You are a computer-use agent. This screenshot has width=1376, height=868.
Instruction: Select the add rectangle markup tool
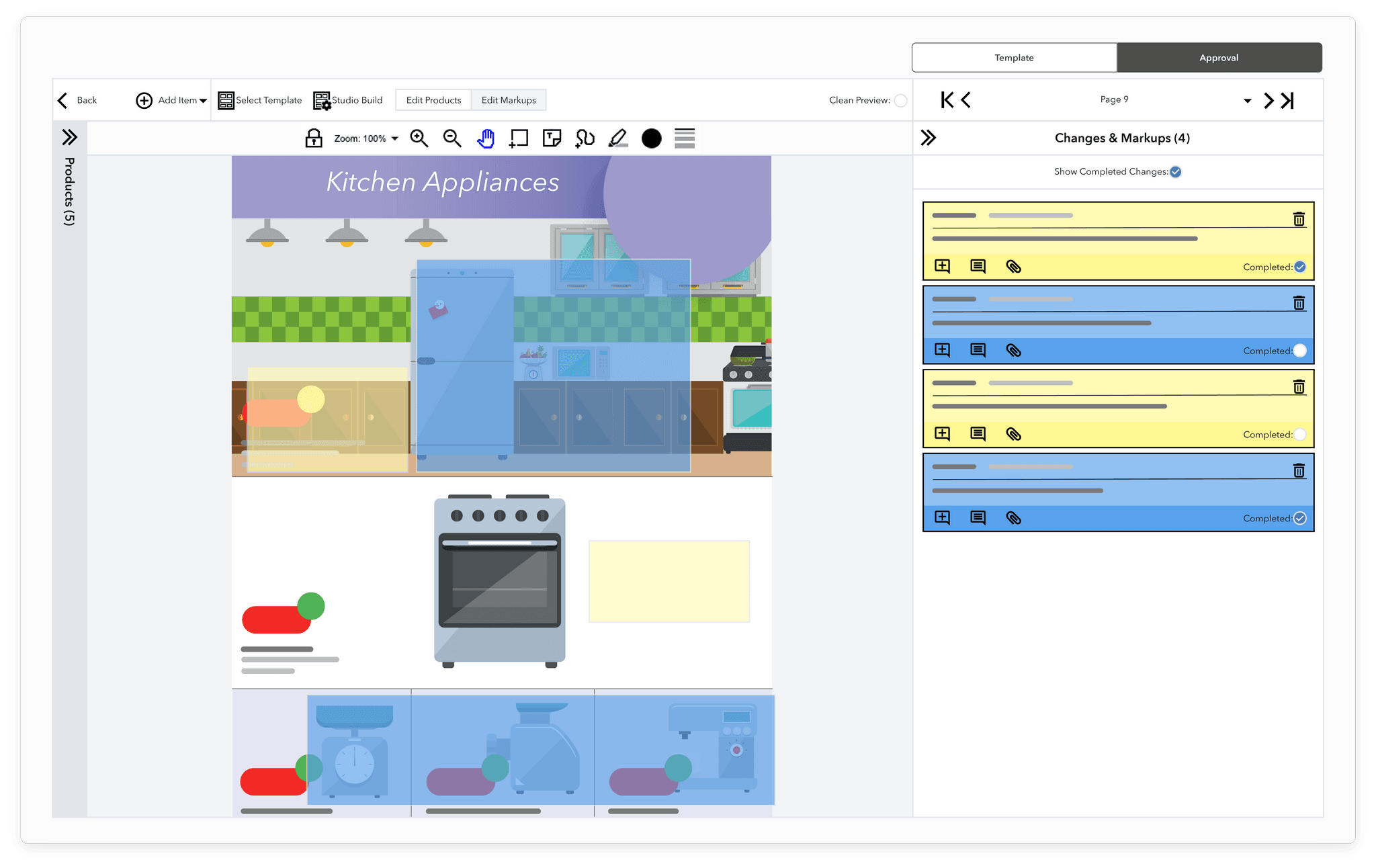[518, 138]
